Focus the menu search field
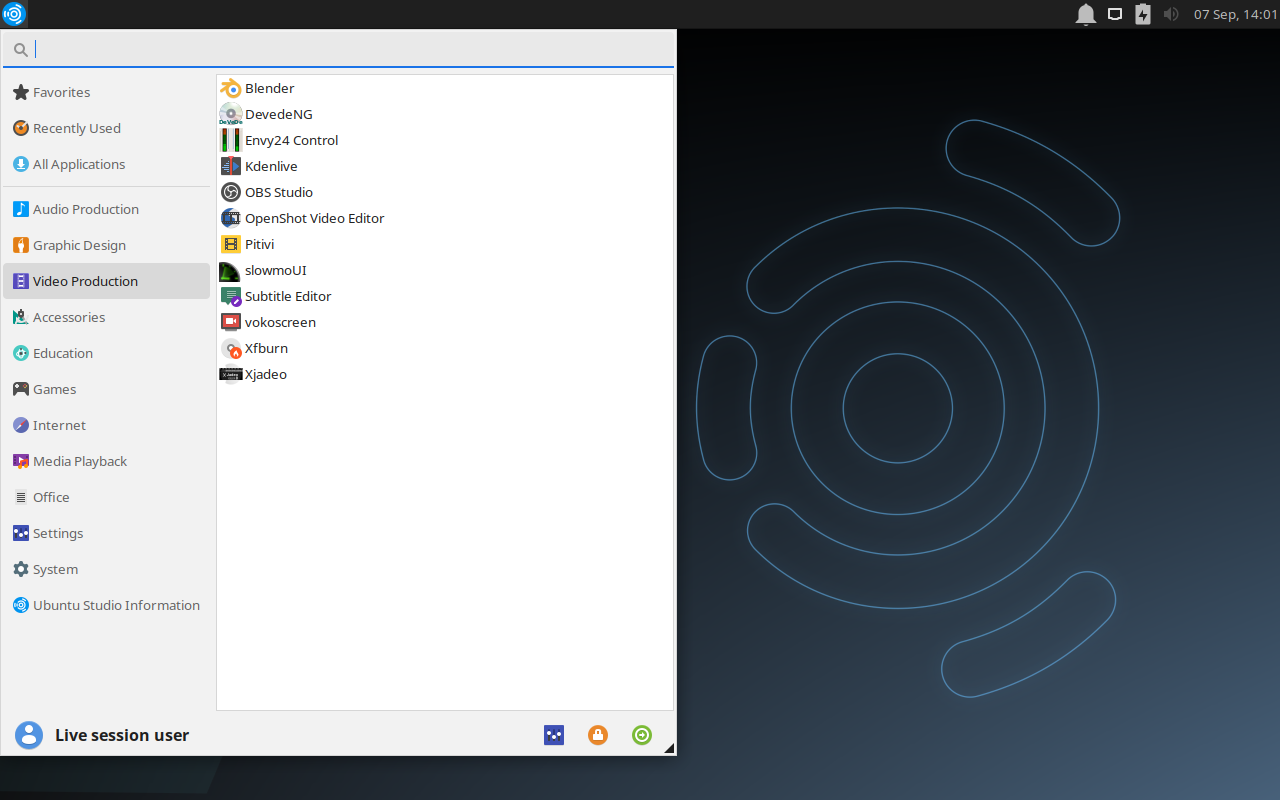 [x=338, y=49]
